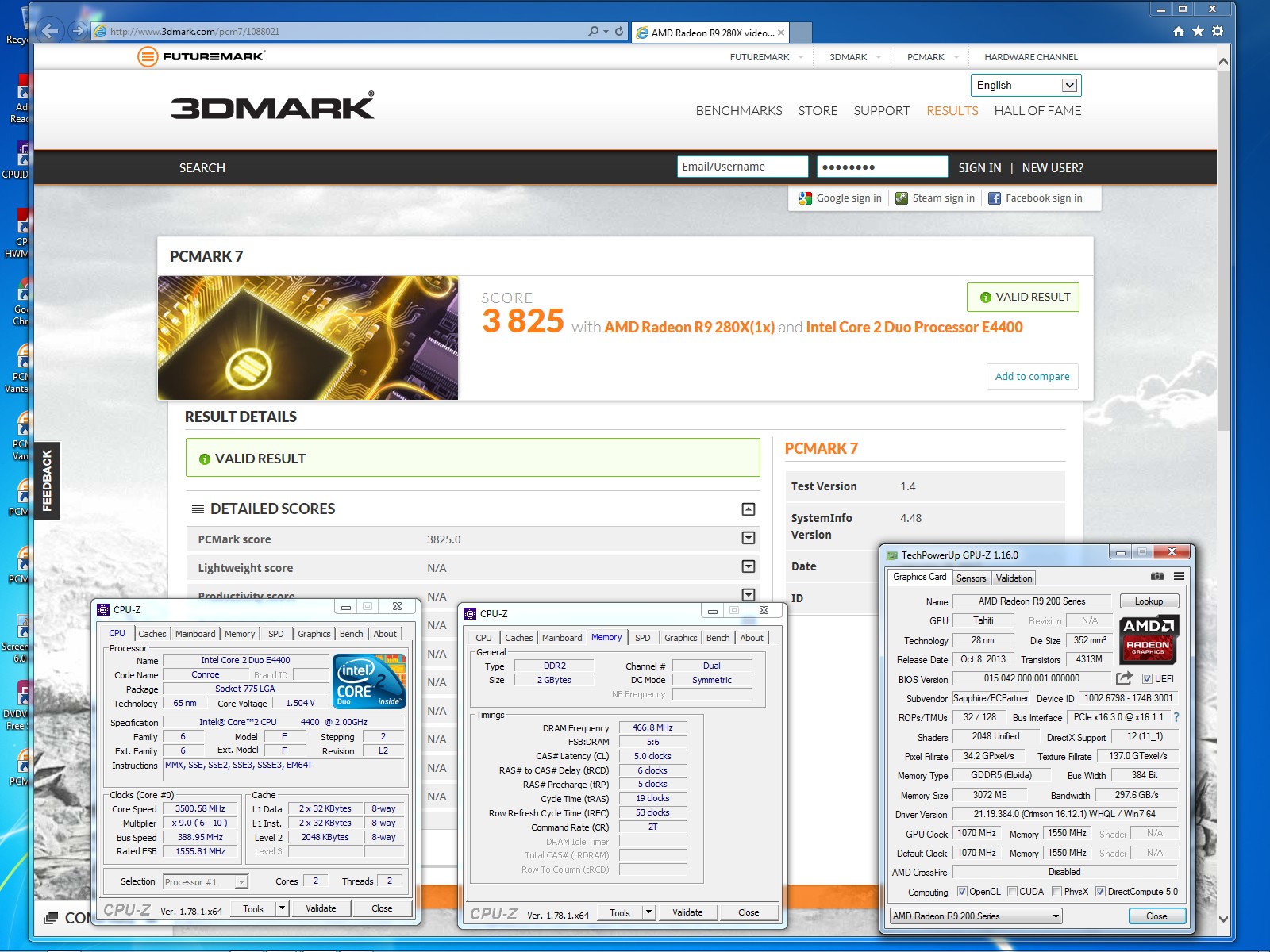
Task: Collapse Detailed Scores with its square arrow icon
Action: [x=748, y=509]
